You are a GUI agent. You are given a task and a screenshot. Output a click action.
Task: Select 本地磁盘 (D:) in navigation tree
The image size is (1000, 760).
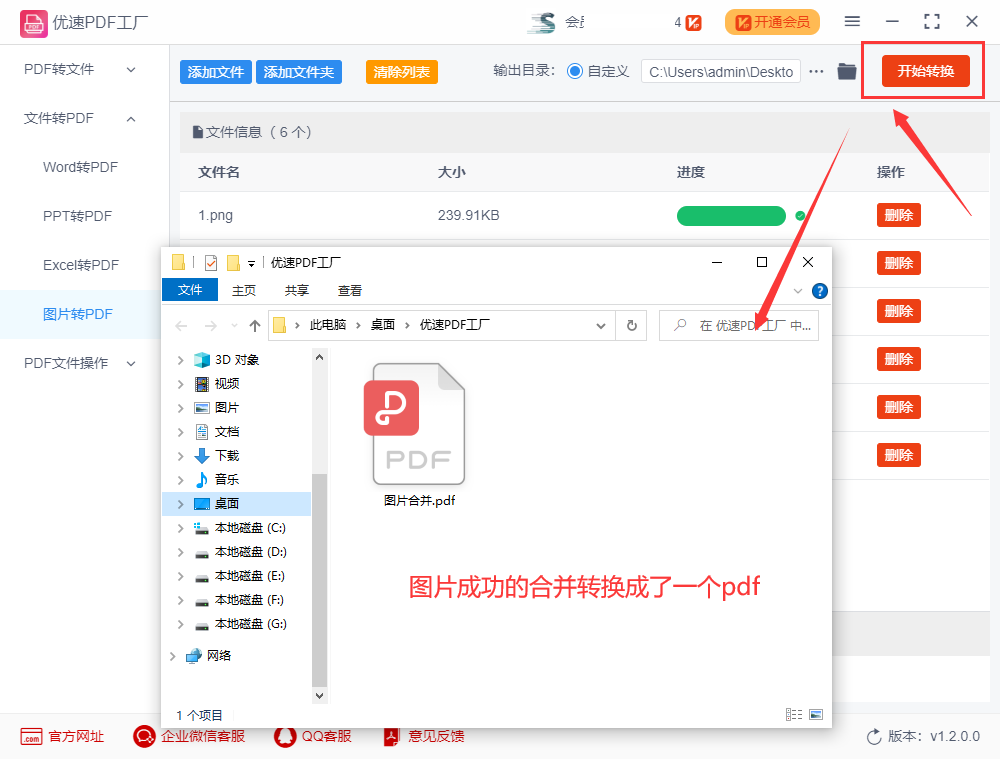tap(251, 552)
